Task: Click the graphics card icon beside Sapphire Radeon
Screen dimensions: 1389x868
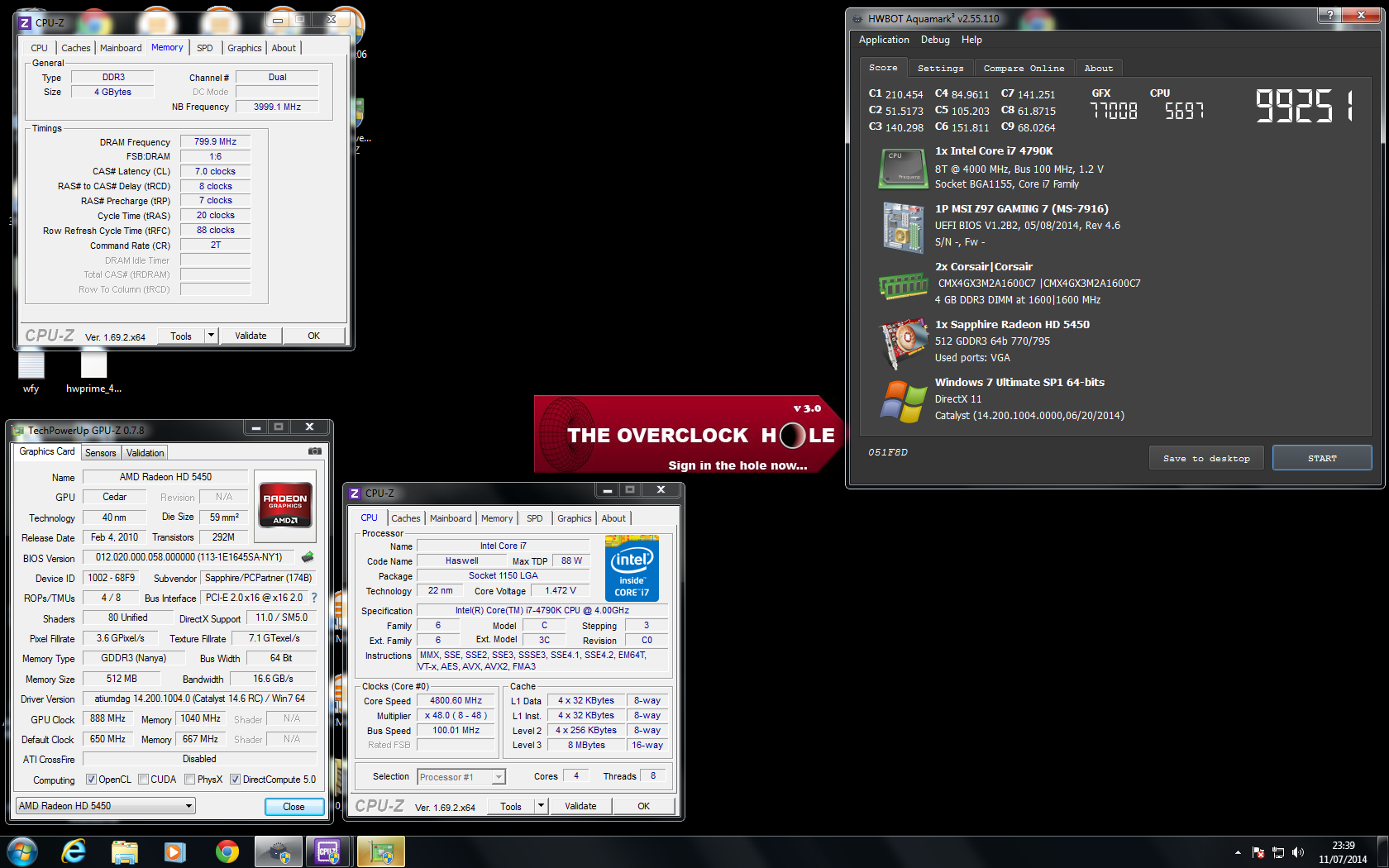Action: coord(903,342)
